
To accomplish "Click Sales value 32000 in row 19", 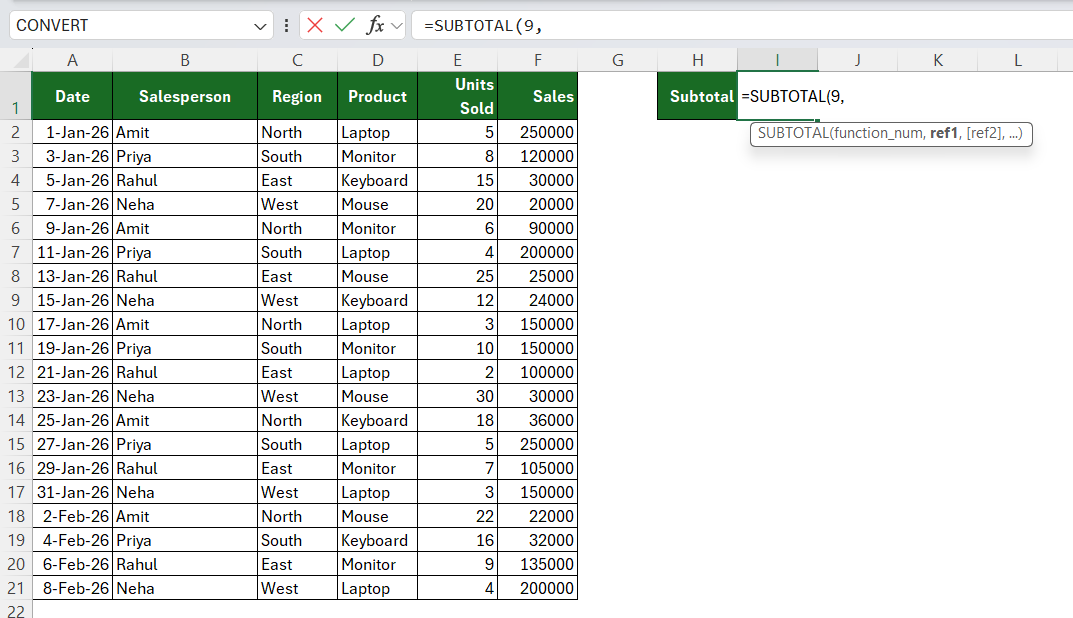I will (538, 540).
